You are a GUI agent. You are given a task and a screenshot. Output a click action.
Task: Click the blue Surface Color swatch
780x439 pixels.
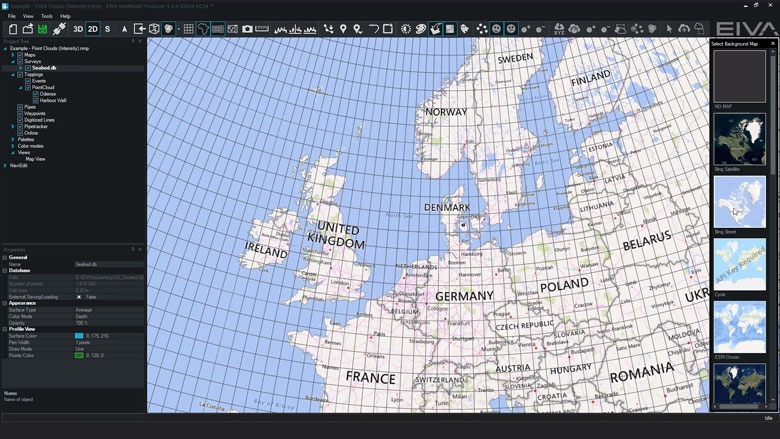point(79,336)
